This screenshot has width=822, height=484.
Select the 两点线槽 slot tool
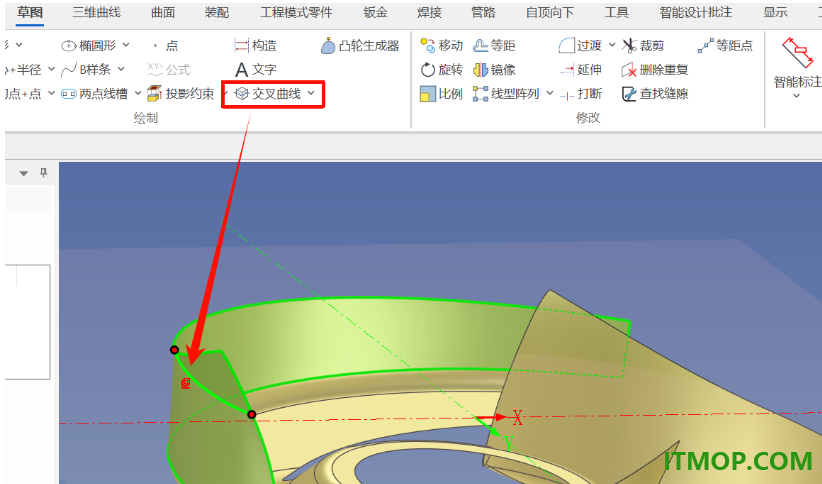(x=95, y=94)
